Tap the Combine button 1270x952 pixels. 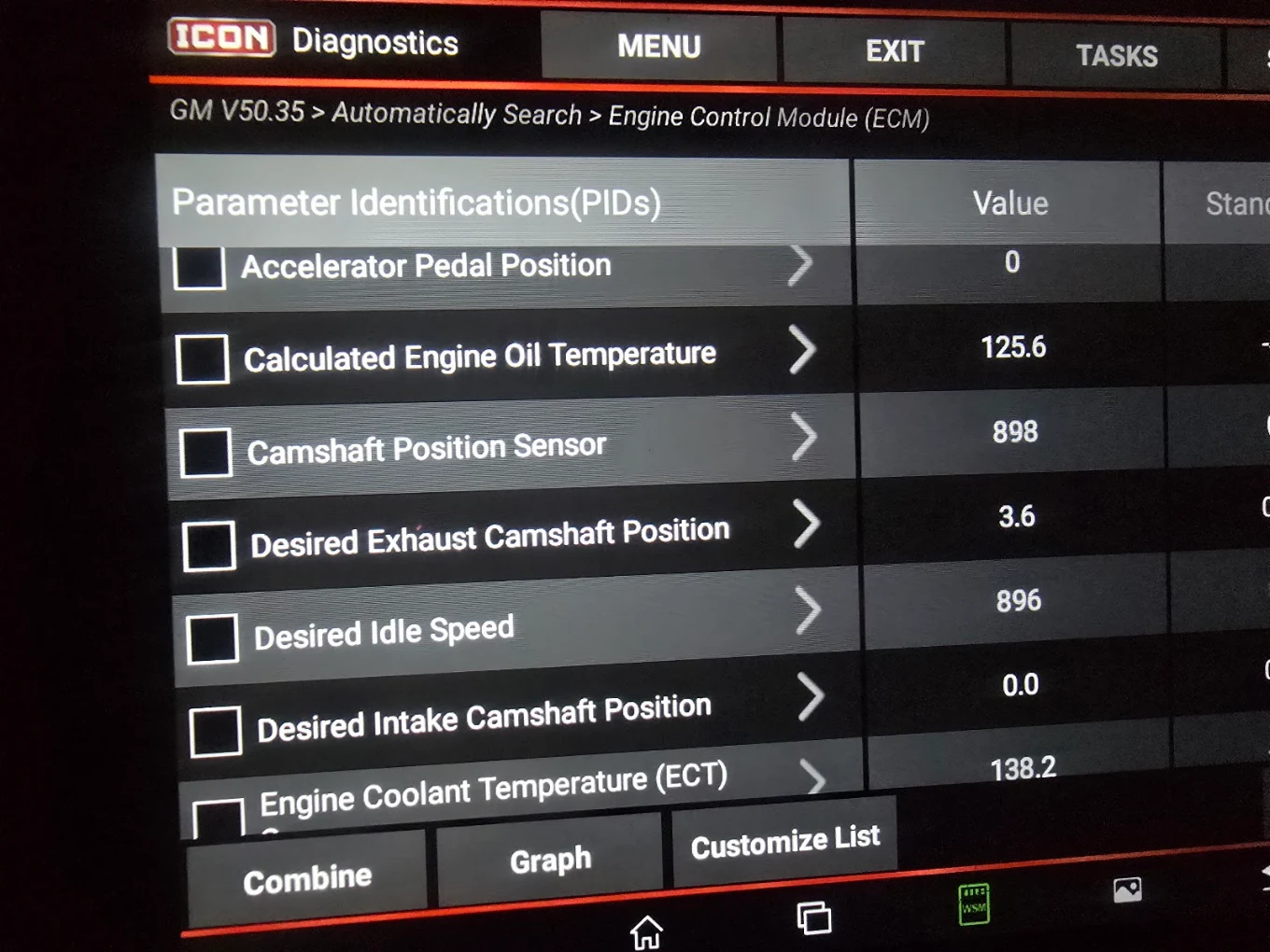pos(307,879)
